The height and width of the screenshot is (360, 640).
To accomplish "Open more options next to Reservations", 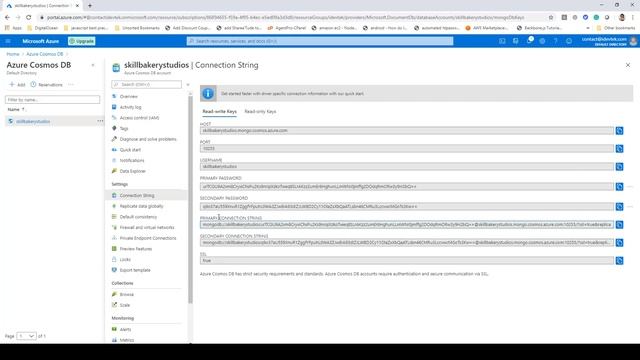I will coord(71,84).
